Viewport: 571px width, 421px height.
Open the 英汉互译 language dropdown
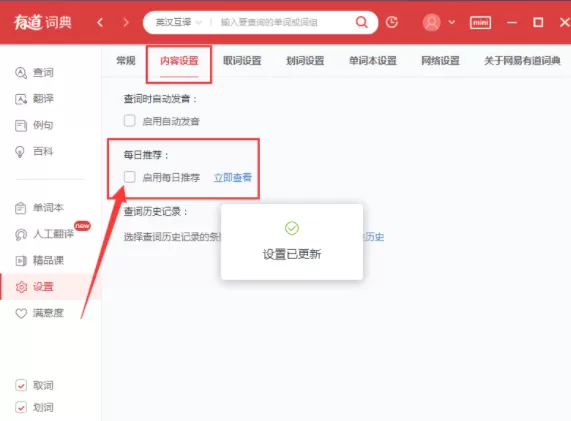[178, 23]
